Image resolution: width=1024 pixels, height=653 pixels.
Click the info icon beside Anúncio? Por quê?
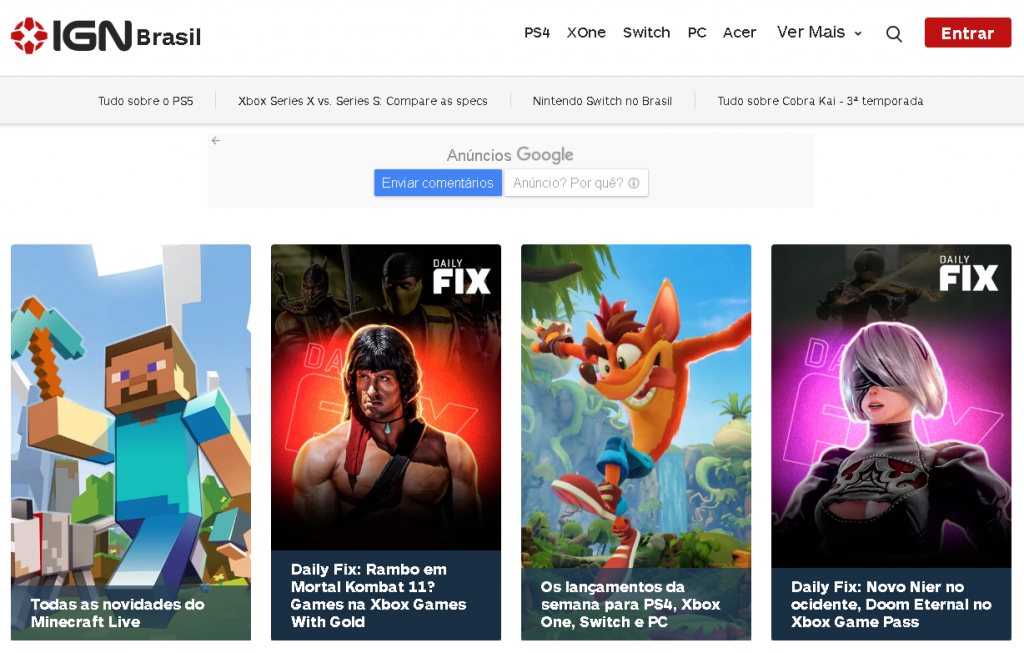(634, 183)
